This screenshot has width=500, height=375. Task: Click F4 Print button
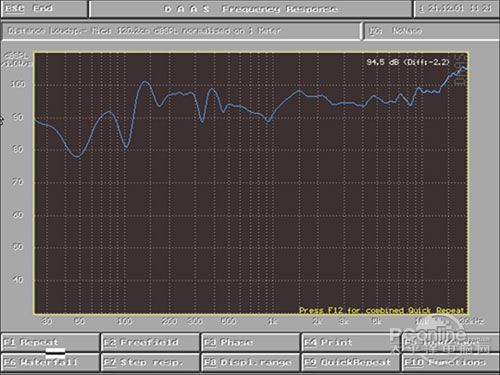(x=351, y=342)
